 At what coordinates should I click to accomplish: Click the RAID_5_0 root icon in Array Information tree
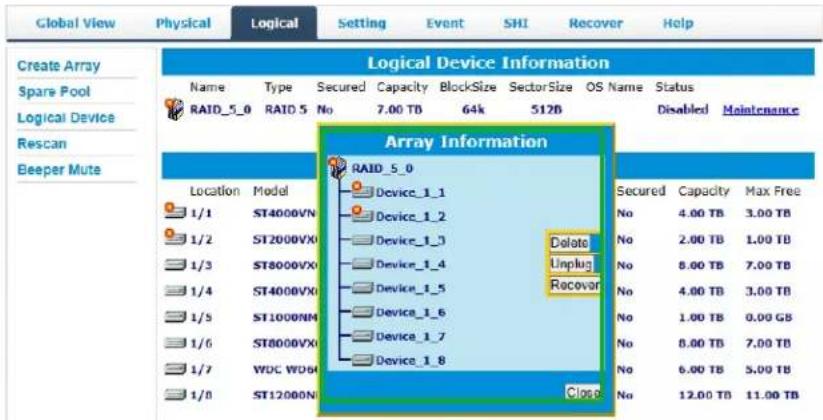pos(337,168)
